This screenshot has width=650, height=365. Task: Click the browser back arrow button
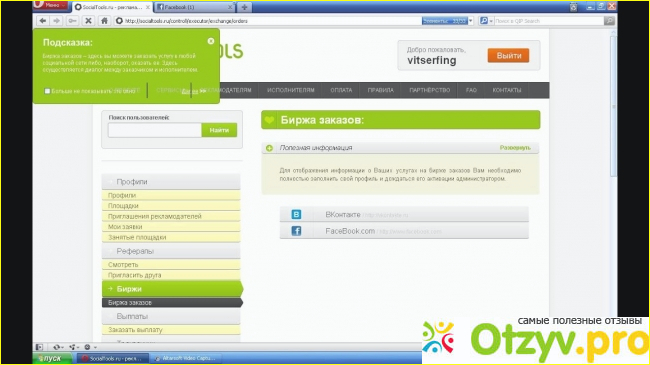tap(43, 21)
